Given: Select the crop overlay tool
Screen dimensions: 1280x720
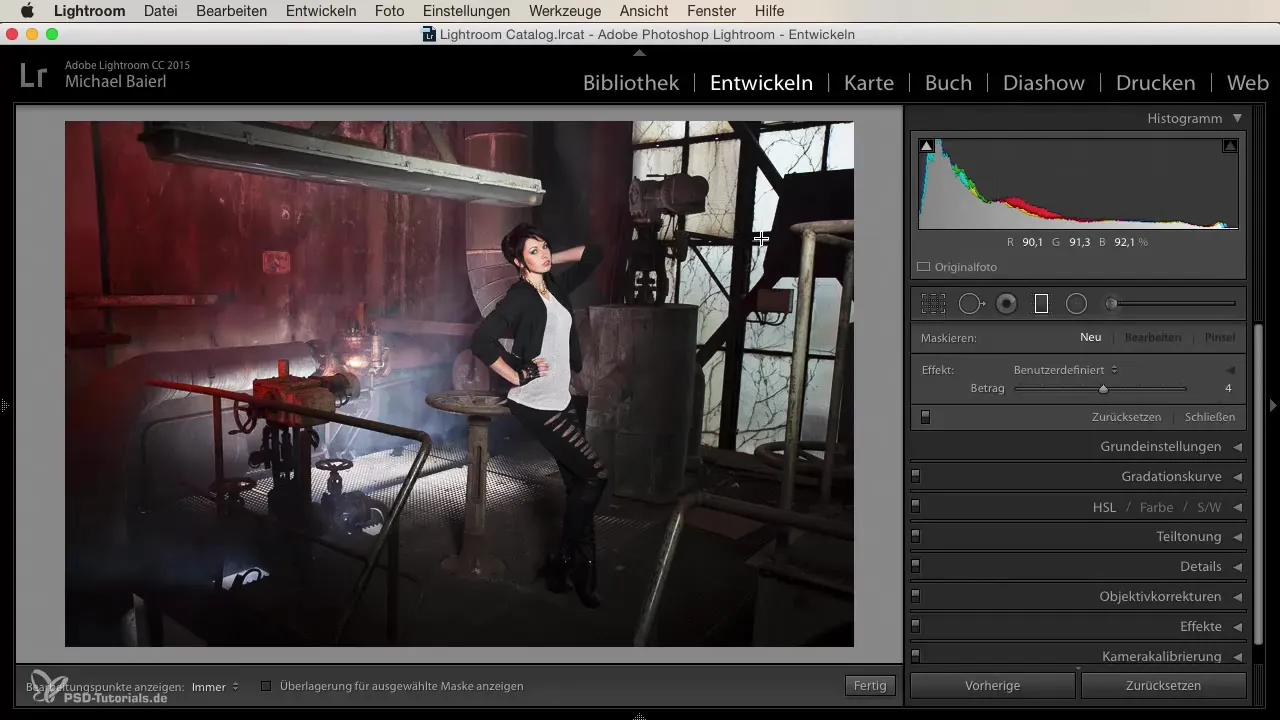Looking at the screenshot, I should coord(933,304).
